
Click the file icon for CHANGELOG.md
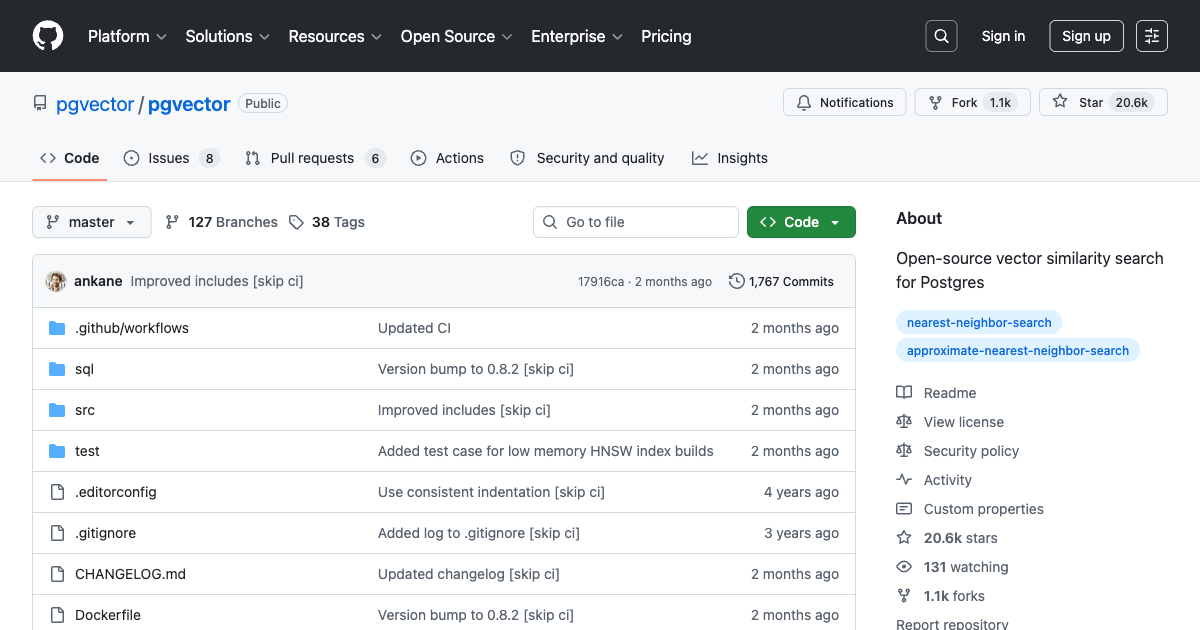(57, 574)
